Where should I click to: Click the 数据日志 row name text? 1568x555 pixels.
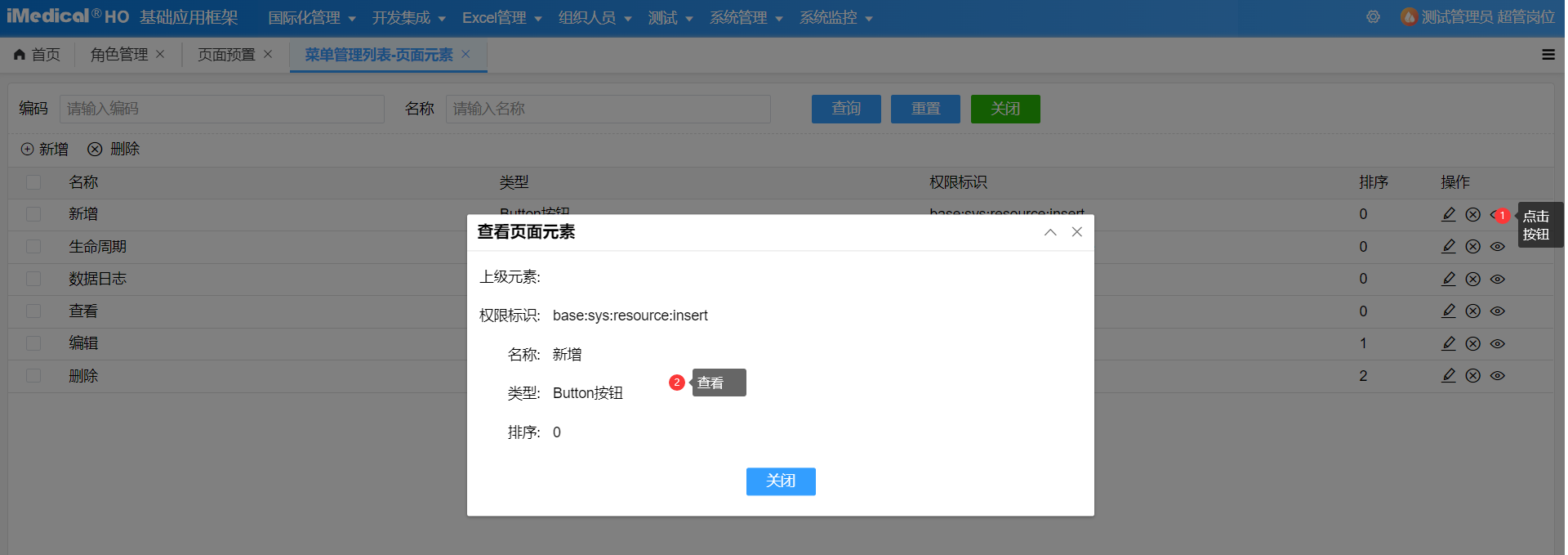pos(97,279)
